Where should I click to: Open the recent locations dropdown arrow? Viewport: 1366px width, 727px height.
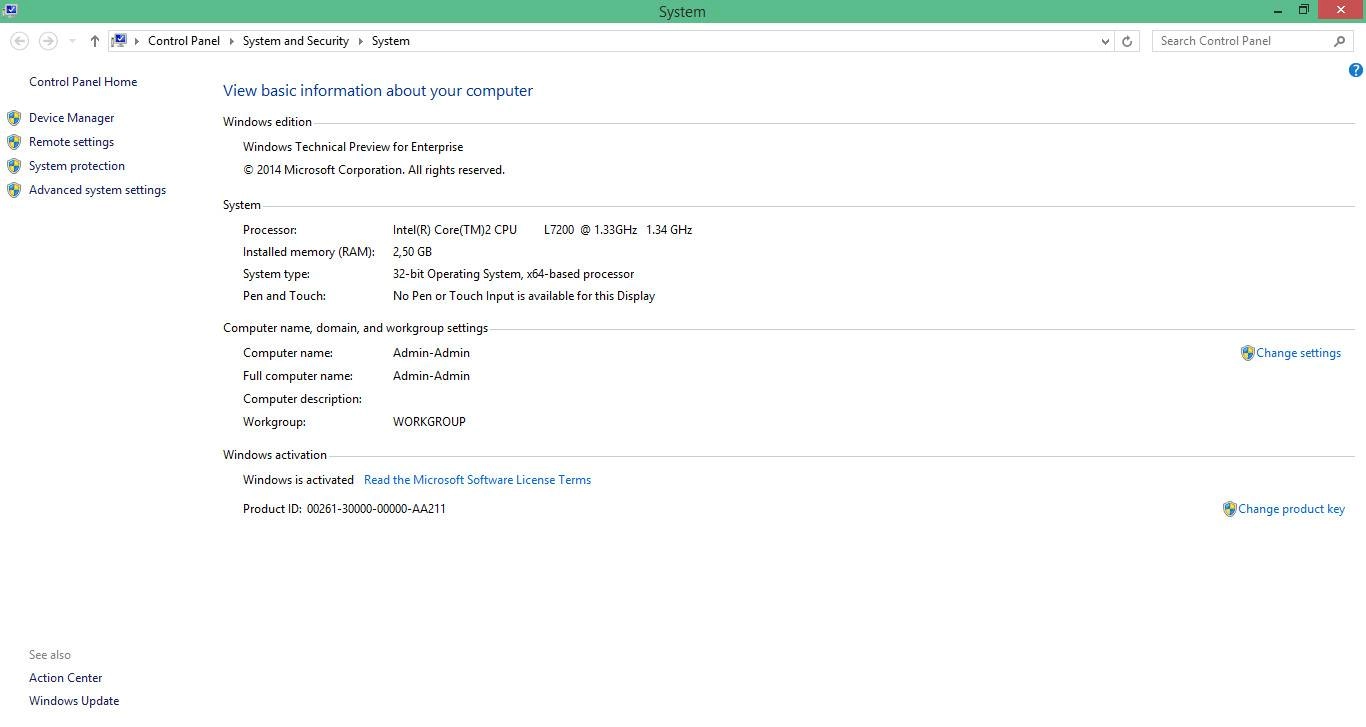(x=72, y=41)
